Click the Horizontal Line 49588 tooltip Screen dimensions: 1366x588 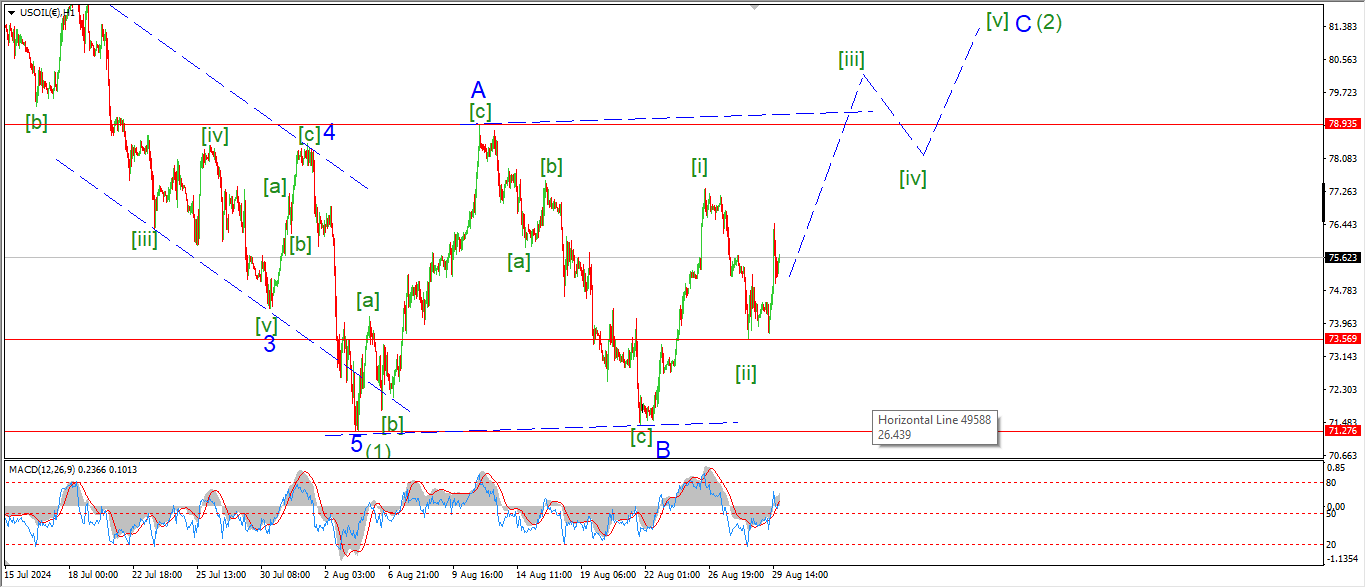pyautogui.click(x=934, y=428)
